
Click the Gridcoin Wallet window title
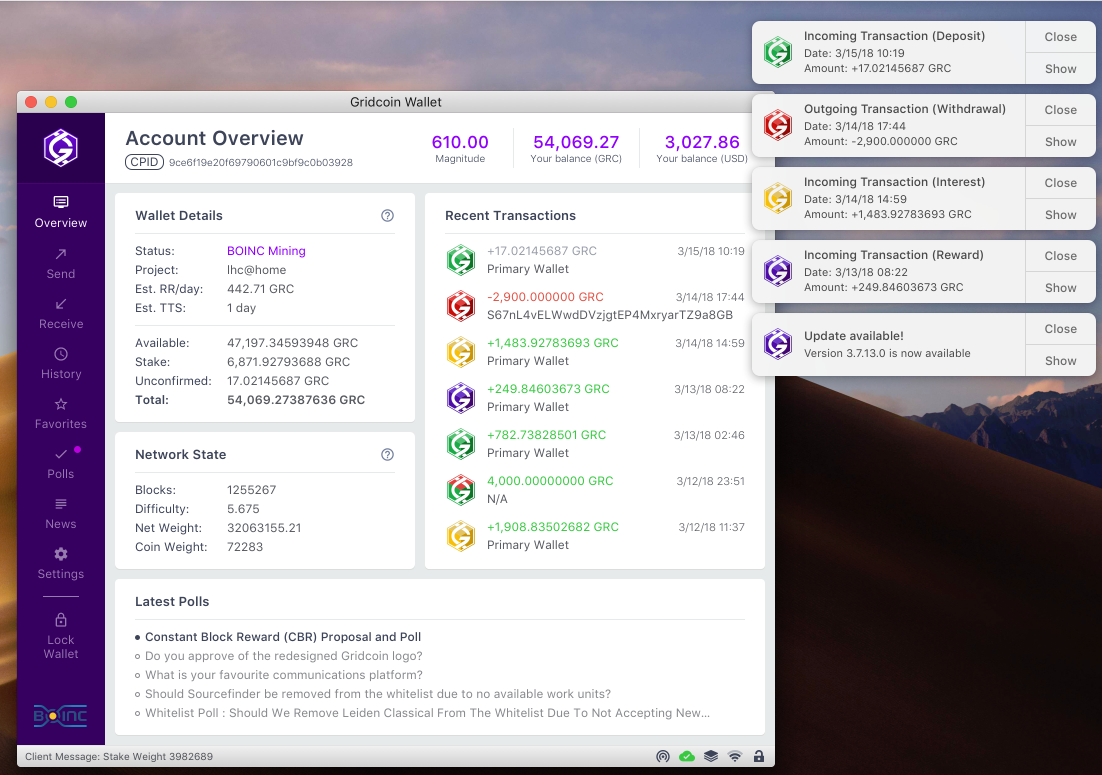click(396, 102)
